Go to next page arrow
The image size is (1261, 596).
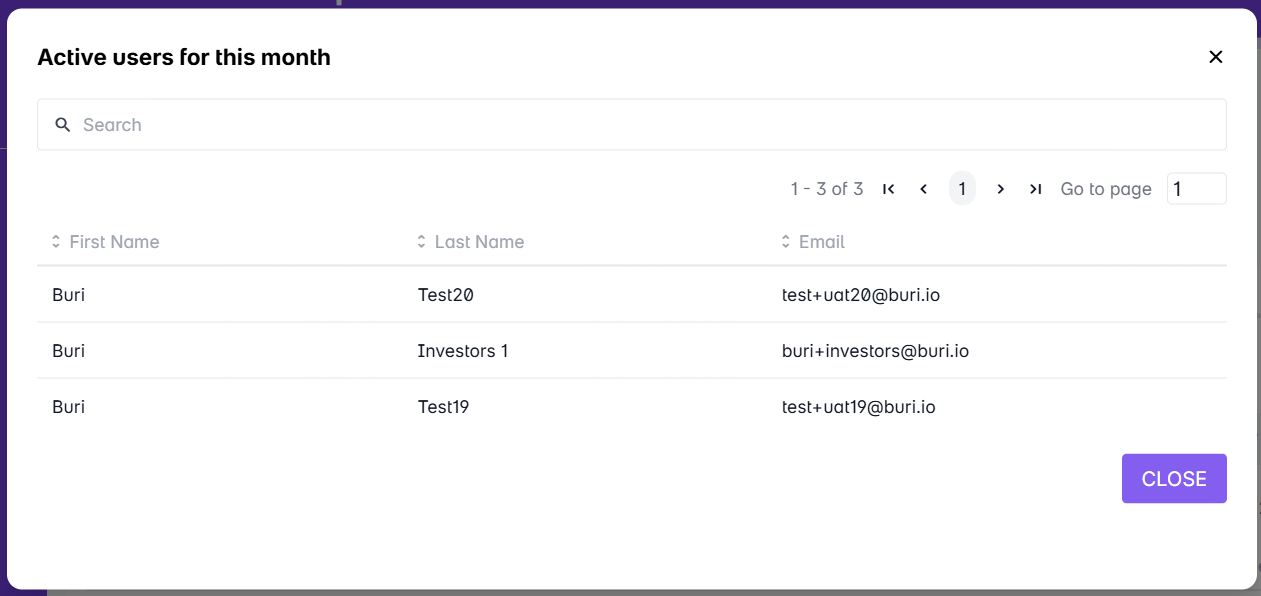tap(1000, 189)
